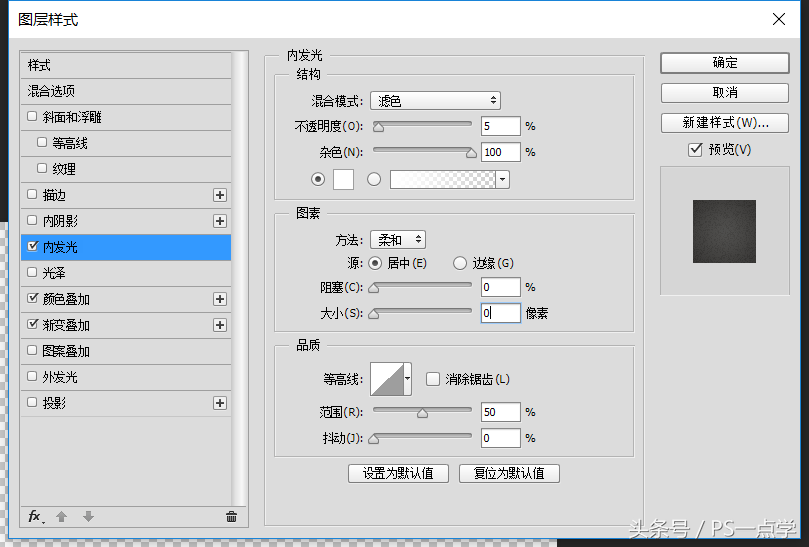
Task: Click 大小(S) pixel value field
Action: point(500,313)
